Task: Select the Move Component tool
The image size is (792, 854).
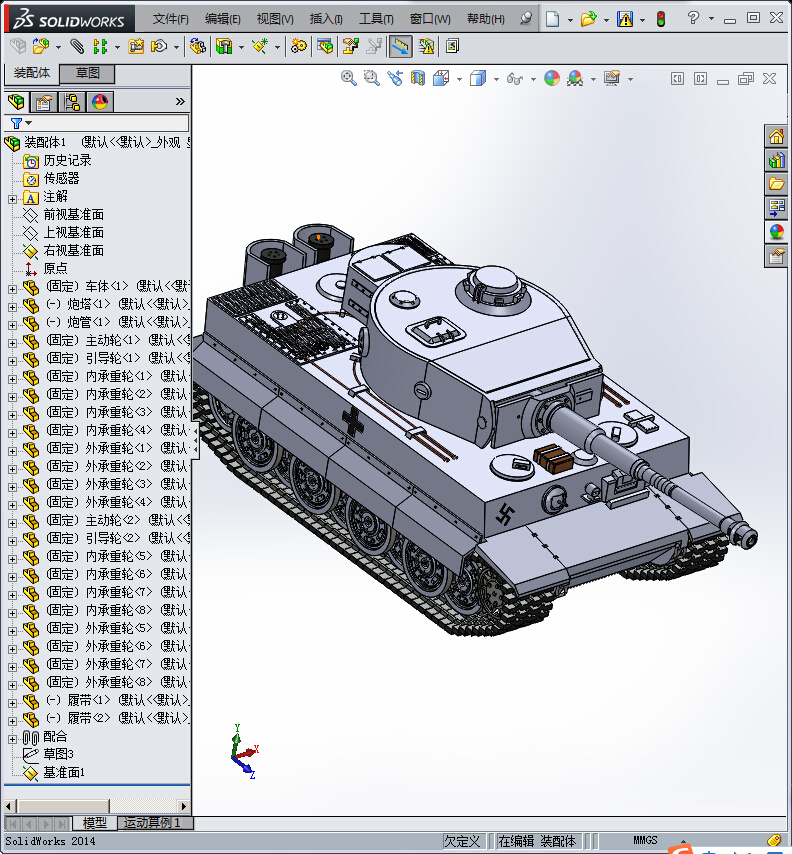Action: pos(159,46)
